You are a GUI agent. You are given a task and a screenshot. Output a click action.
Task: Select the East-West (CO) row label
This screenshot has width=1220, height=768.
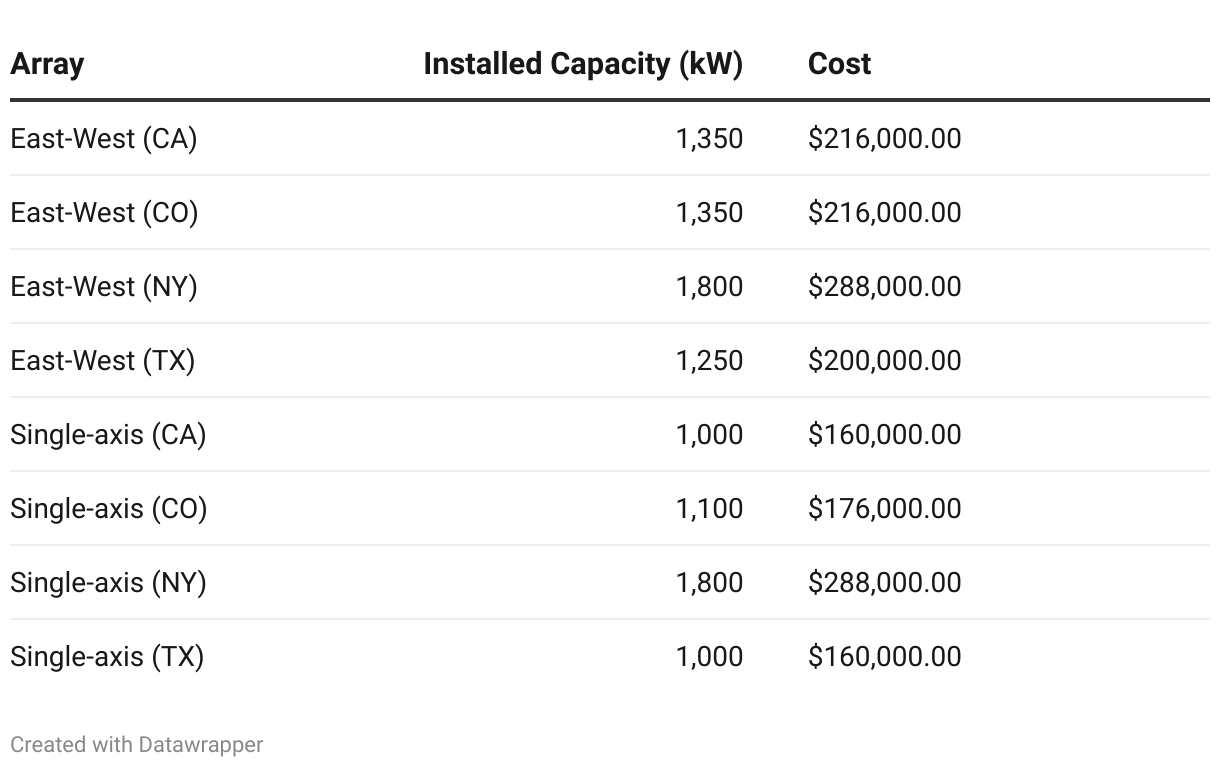click(x=104, y=213)
